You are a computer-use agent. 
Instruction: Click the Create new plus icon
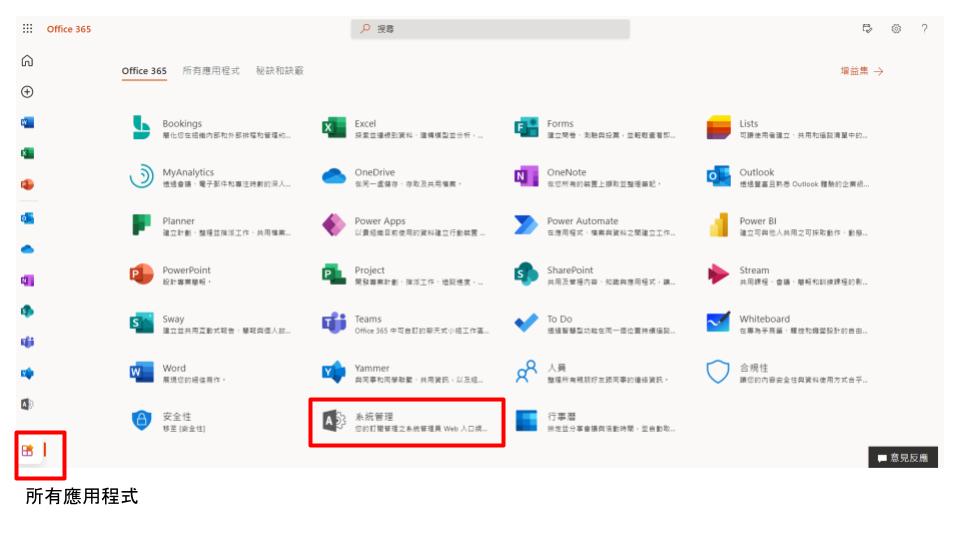(28, 92)
